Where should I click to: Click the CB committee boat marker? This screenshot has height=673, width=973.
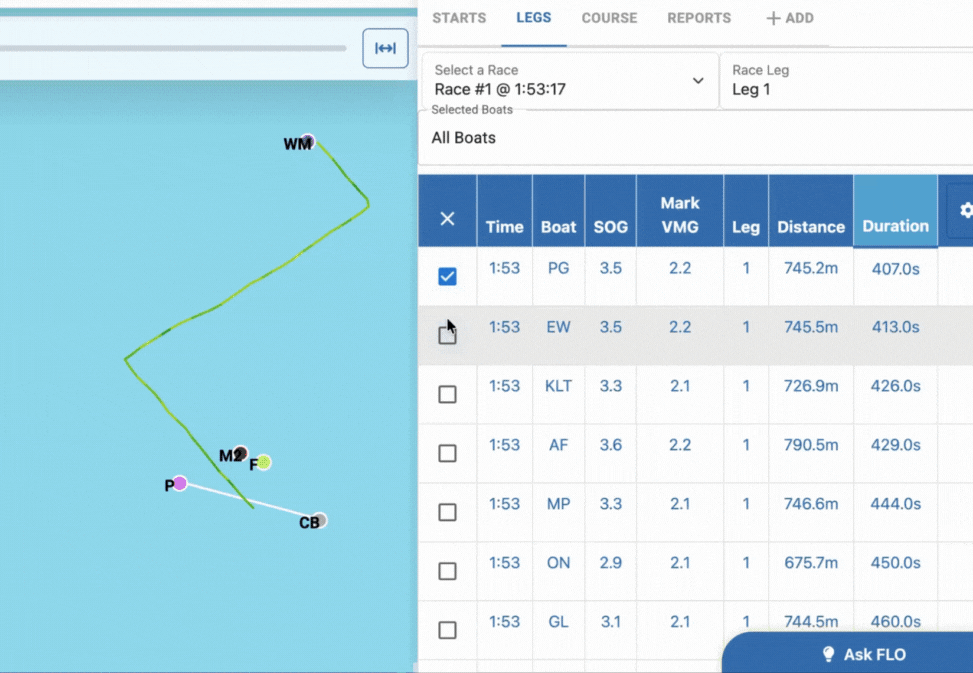[319, 520]
